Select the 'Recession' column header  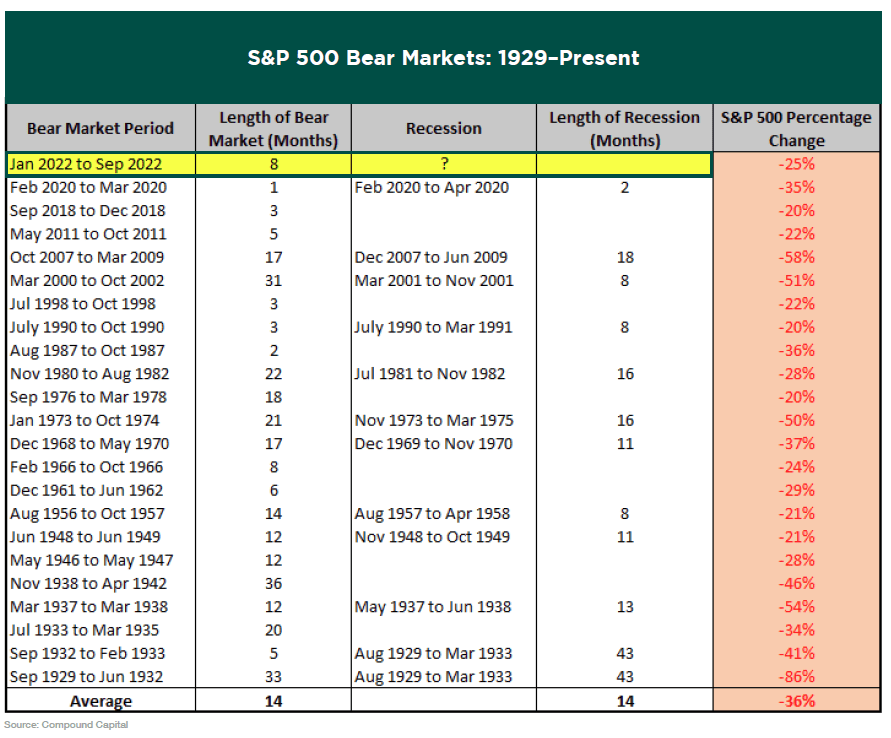coord(443,128)
